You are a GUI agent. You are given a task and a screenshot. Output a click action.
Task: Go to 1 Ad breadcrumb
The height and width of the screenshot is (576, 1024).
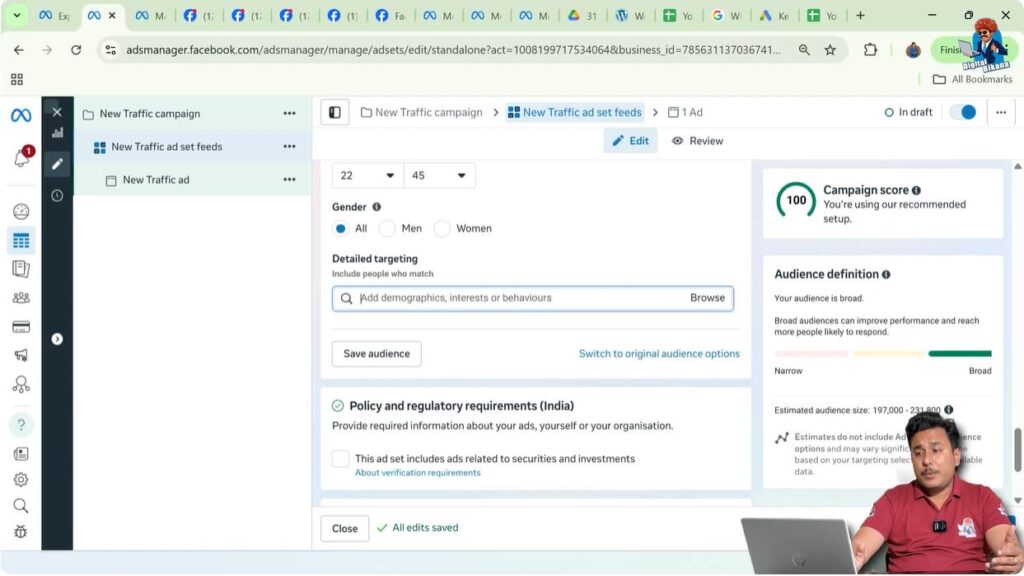(x=685, y=112)
